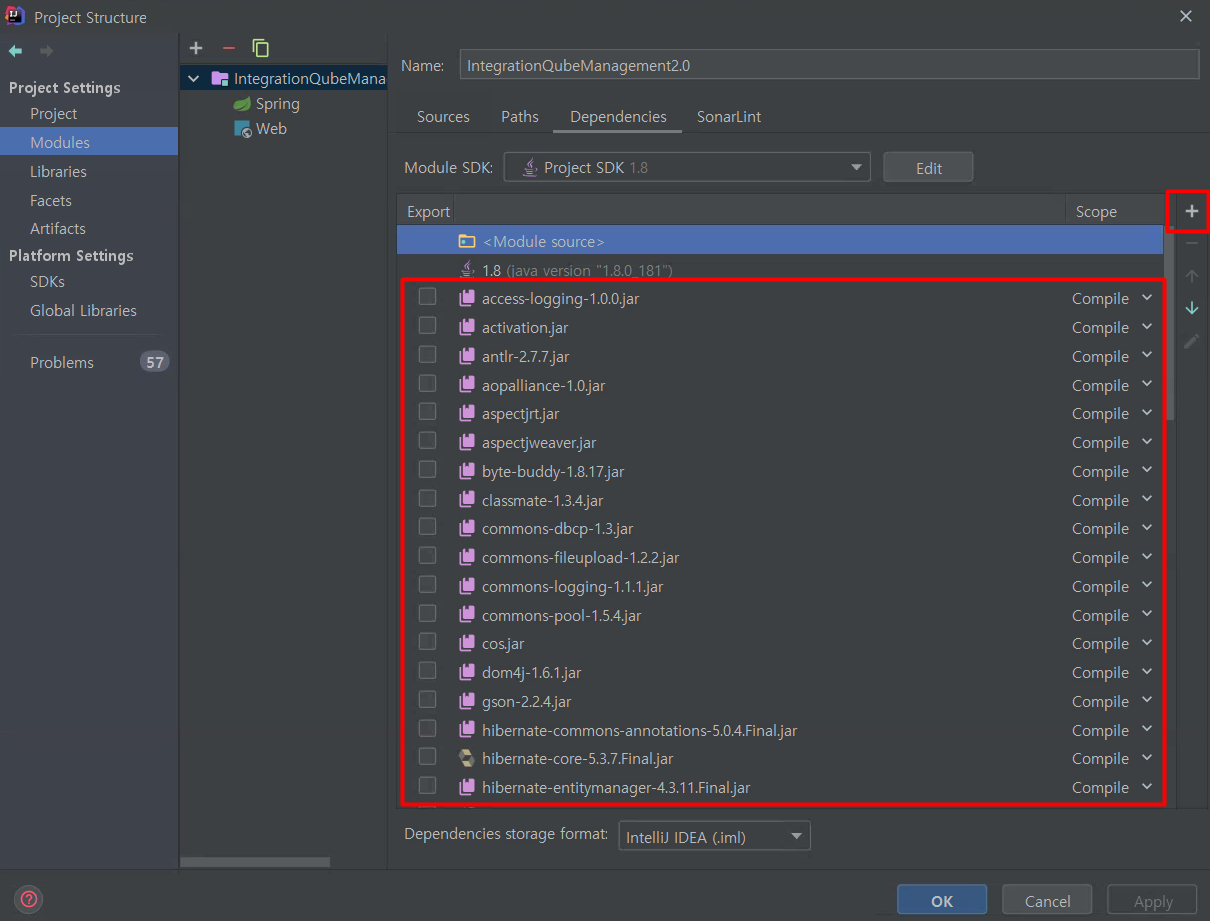Image resolution: width=1210 pixels, height=921 pixels.
Task: Open scope dropdown for commons-fileupload-1.2.2.jar
Action: click(1147, 556)
